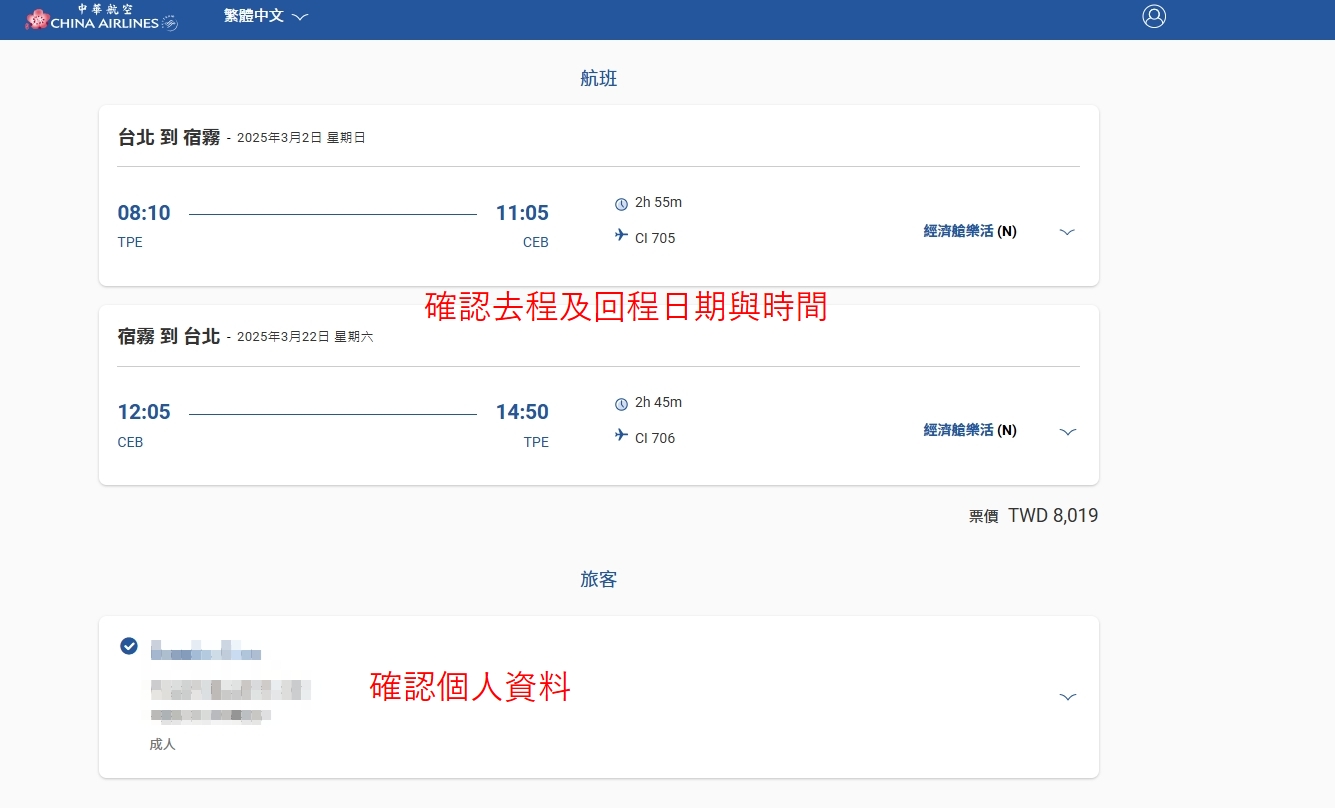Click the 旅客 section heading
The height and width of the screenshot is (808, 1335).
[x=598, y=580]
